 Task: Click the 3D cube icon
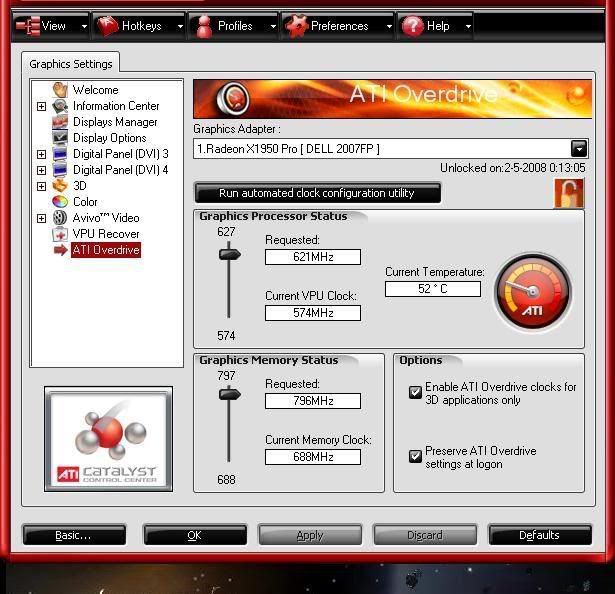[60, 186]
